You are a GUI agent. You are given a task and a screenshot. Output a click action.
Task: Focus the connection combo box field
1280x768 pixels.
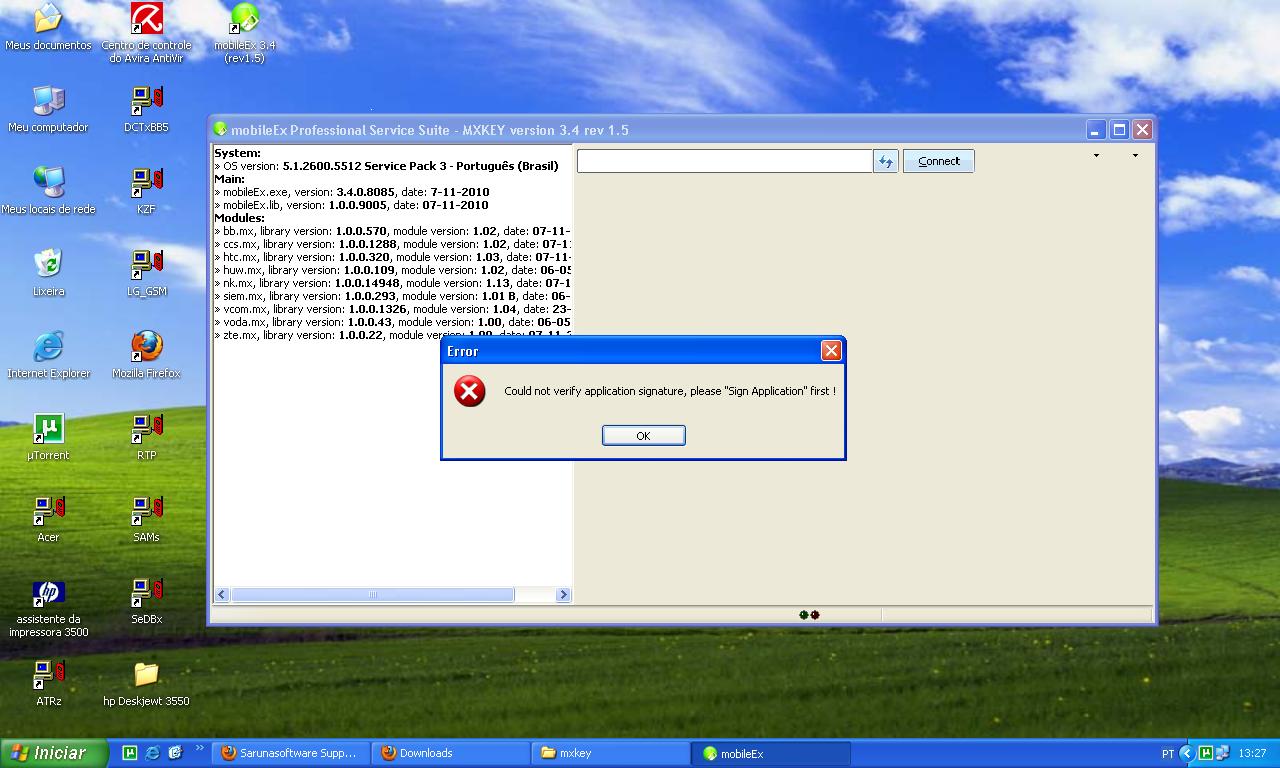click(724, 161)
